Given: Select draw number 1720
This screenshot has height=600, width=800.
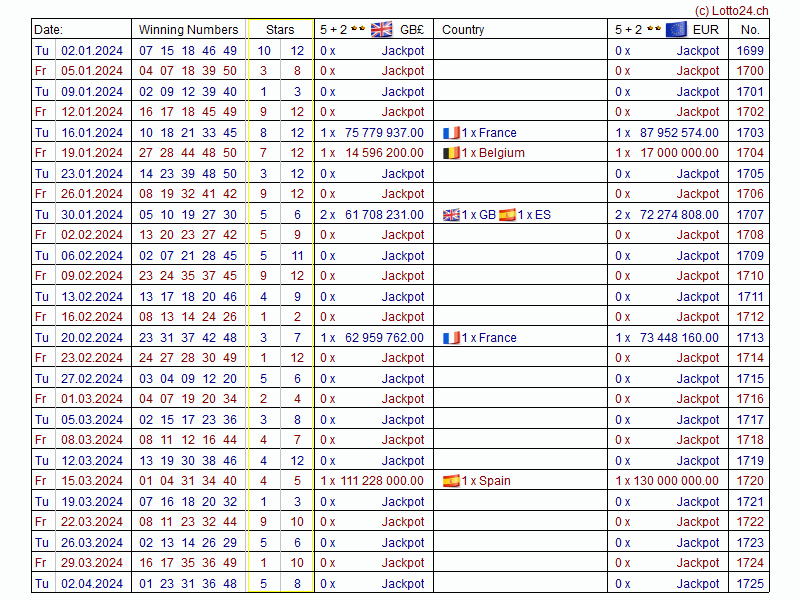Looking at the screenshot, I should point(749,481).
